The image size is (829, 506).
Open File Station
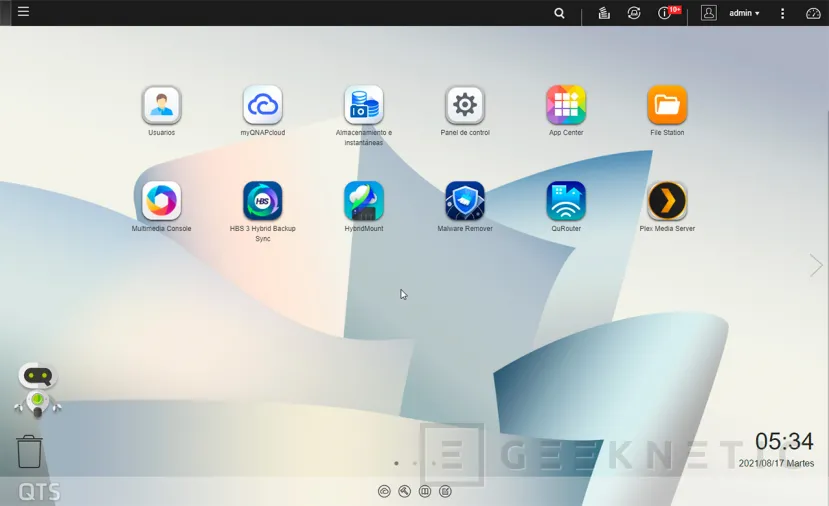(667, 105)
